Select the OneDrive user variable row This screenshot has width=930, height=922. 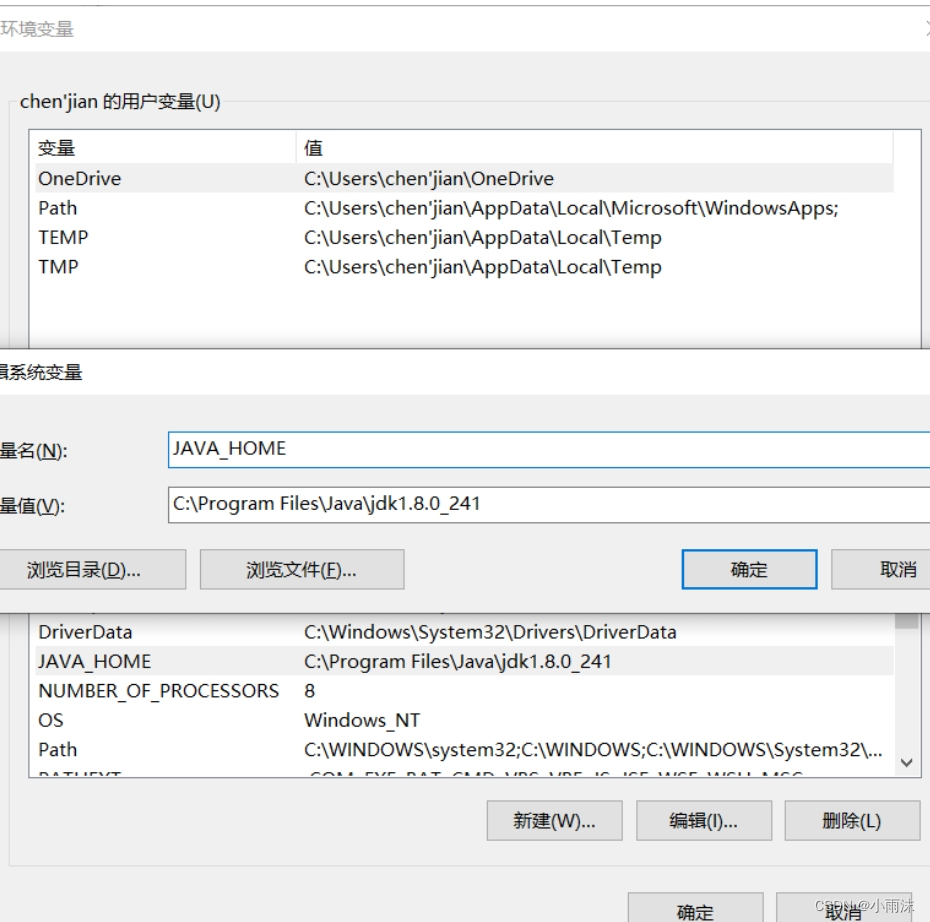coord(464,178)
